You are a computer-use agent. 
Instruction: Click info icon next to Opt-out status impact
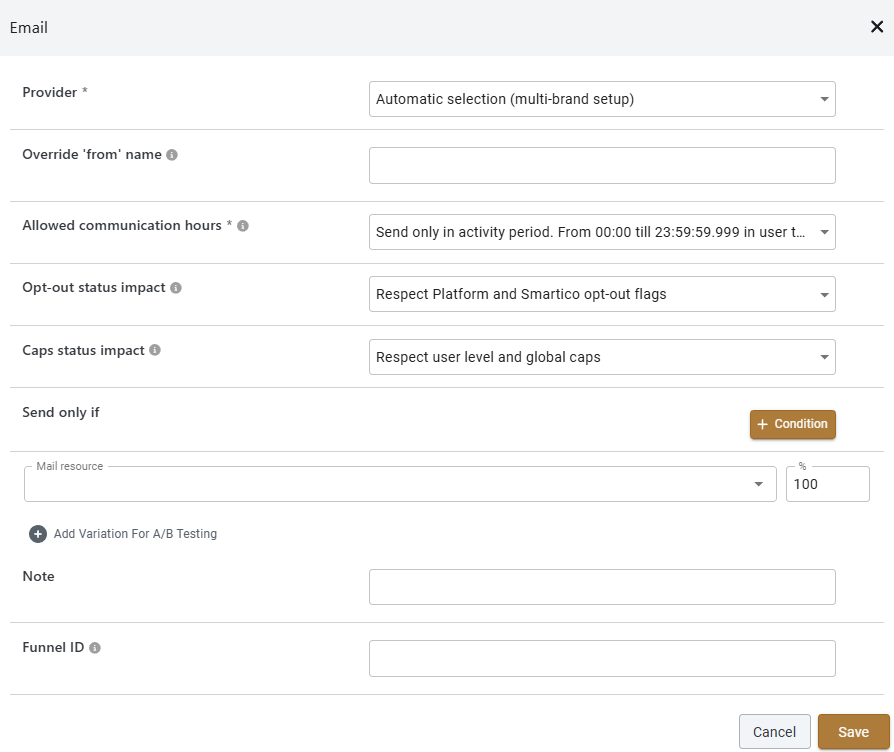[x=176, y=288]
